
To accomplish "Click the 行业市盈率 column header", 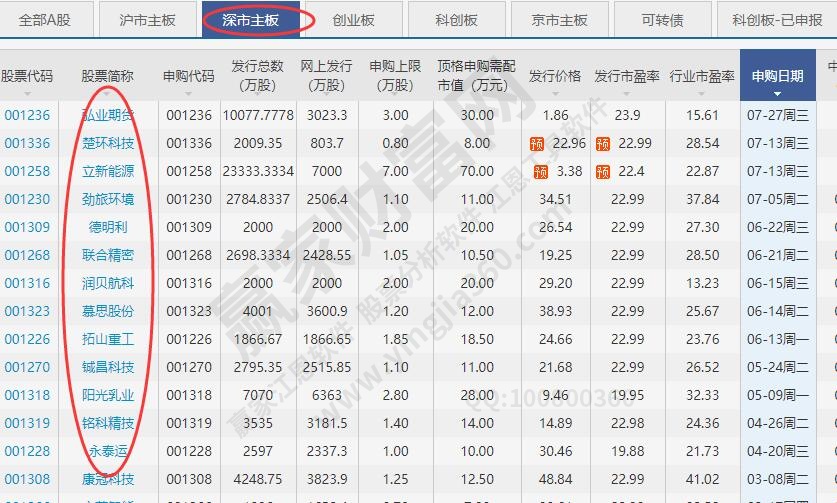I will click(x=702, y=76).
